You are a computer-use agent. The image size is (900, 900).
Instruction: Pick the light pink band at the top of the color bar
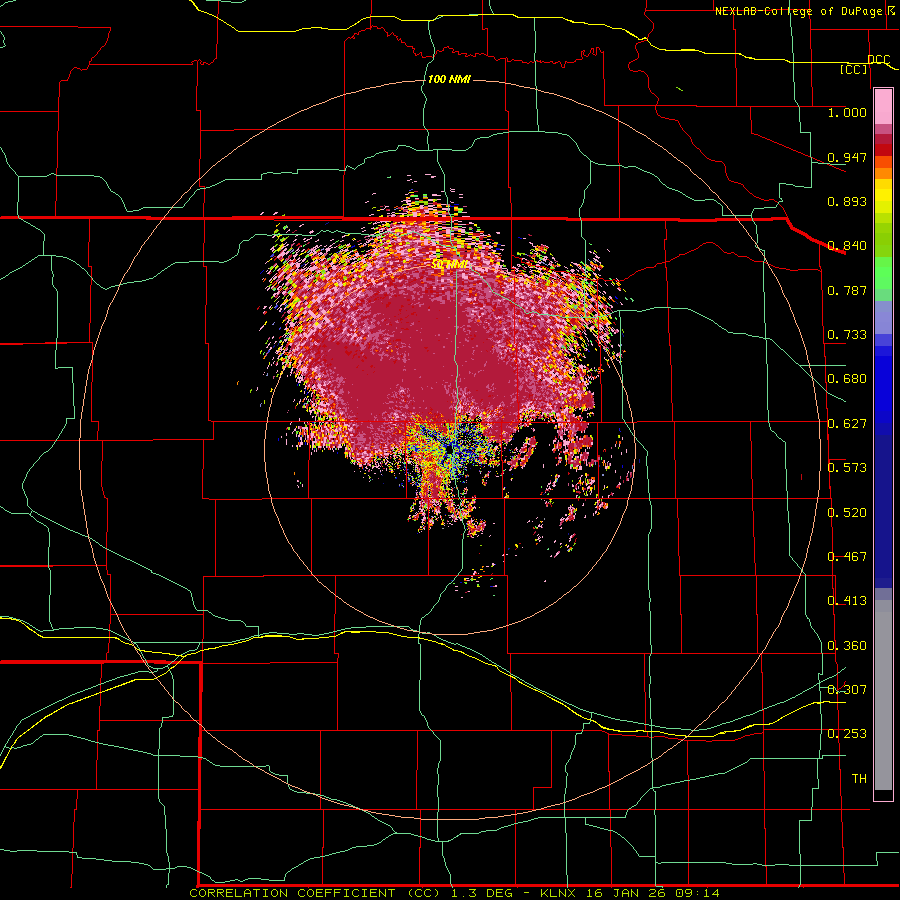(x=883, y=107)
